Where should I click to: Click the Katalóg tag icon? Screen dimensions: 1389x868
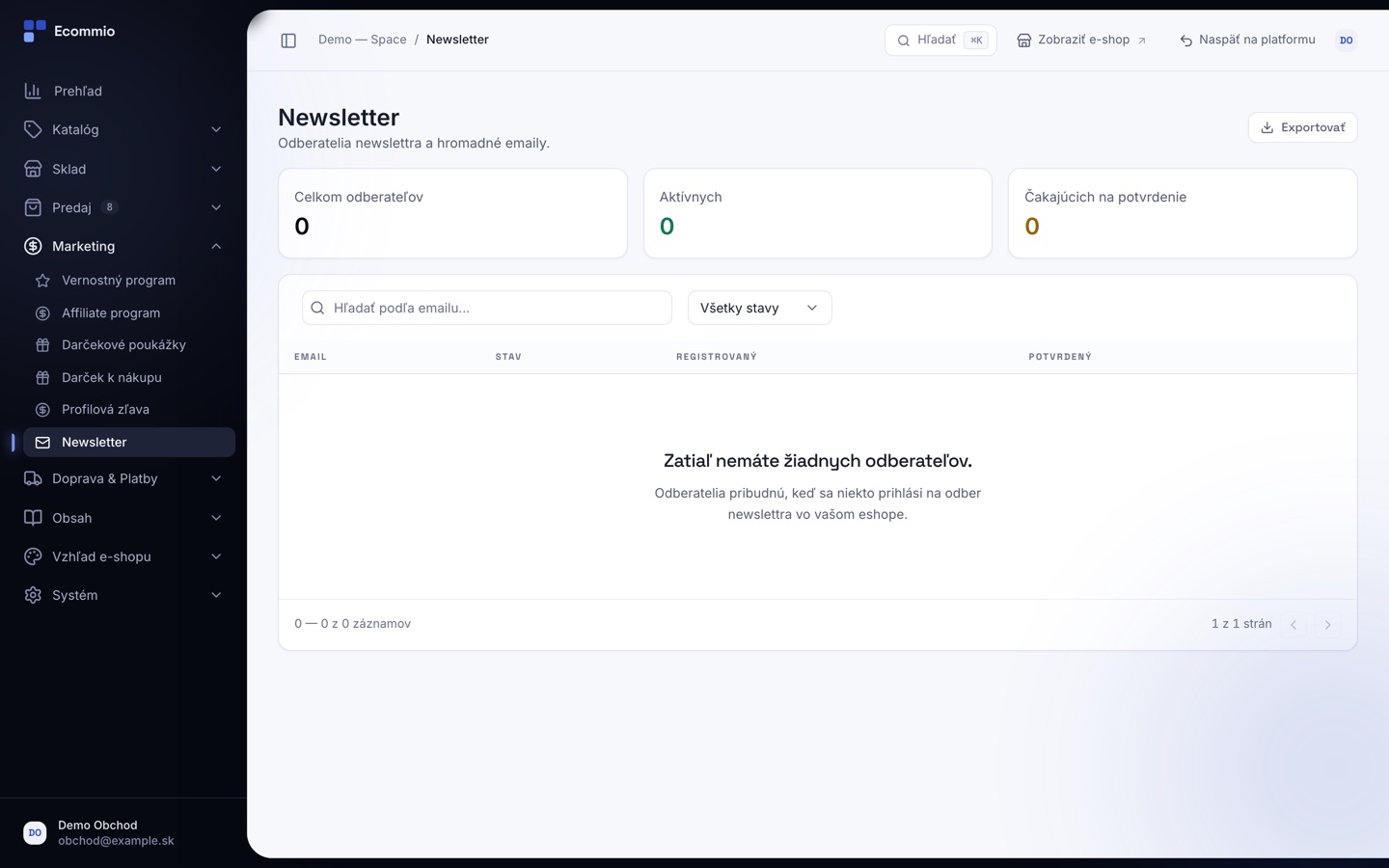(33, 129)
